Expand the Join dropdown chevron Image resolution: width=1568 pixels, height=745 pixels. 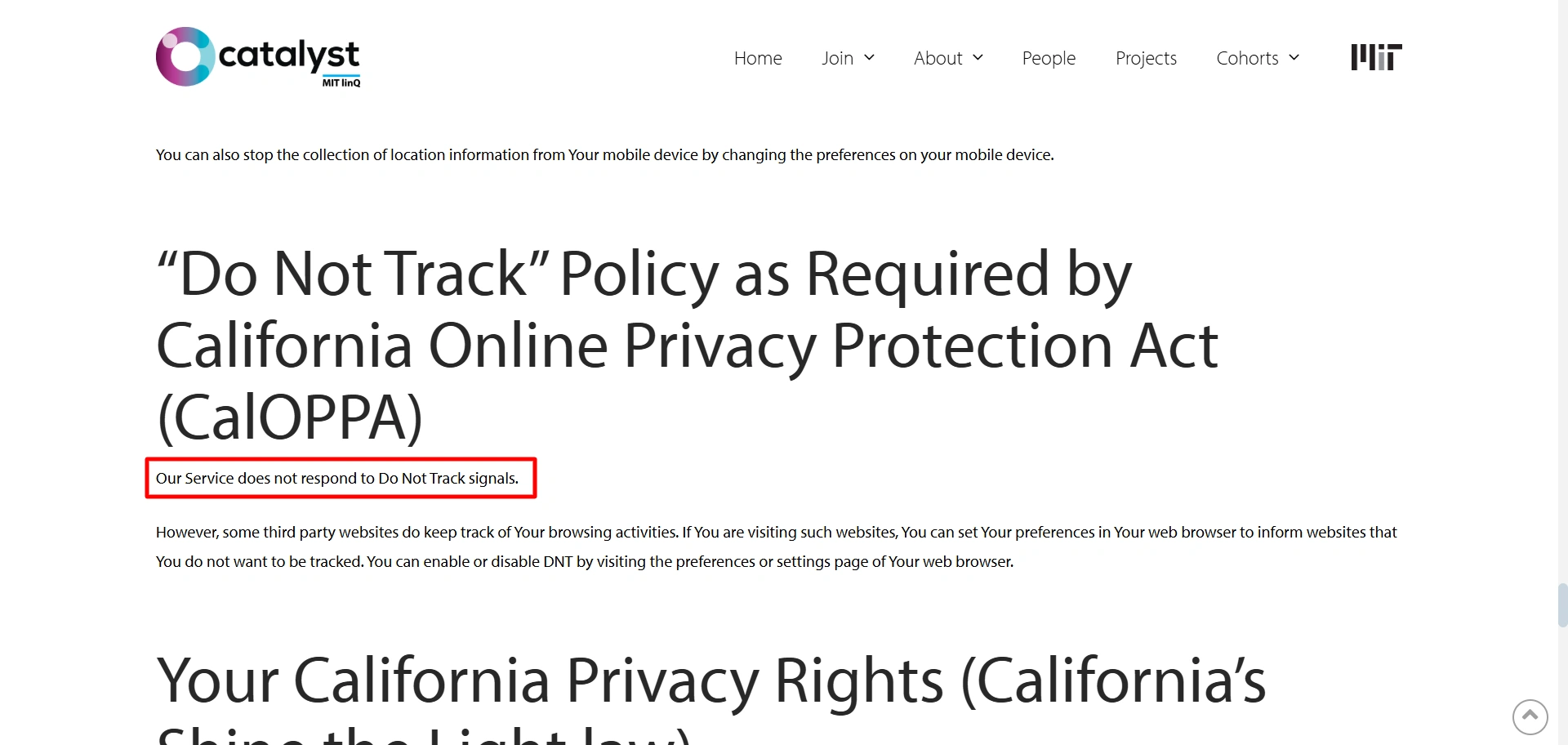[x=869, y=57]
